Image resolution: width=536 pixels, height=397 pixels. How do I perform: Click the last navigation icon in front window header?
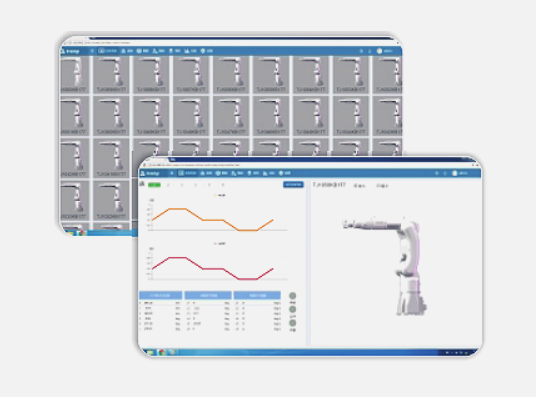pos(284,173)
